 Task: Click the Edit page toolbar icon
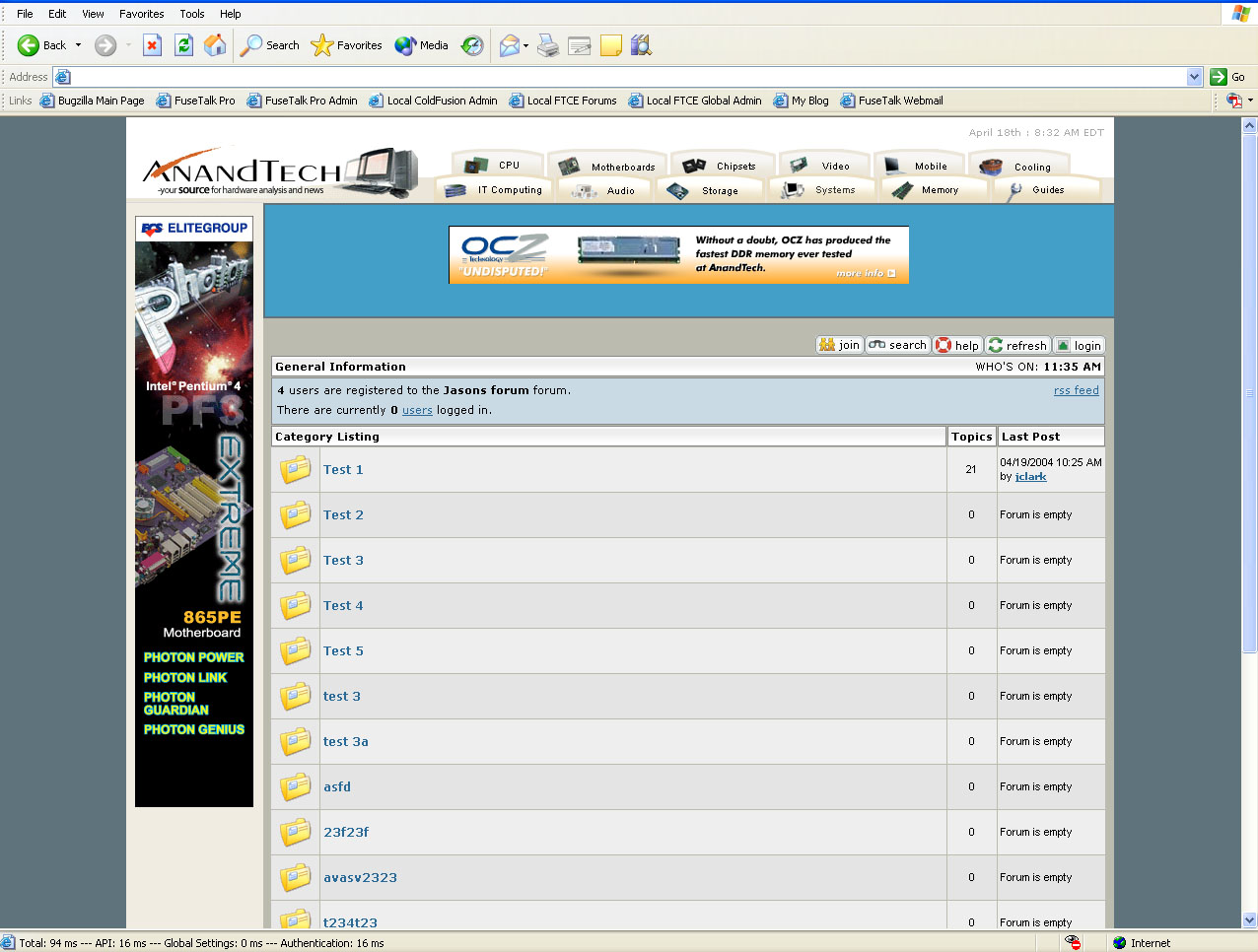pyautogui.click(x=580, y=45)
